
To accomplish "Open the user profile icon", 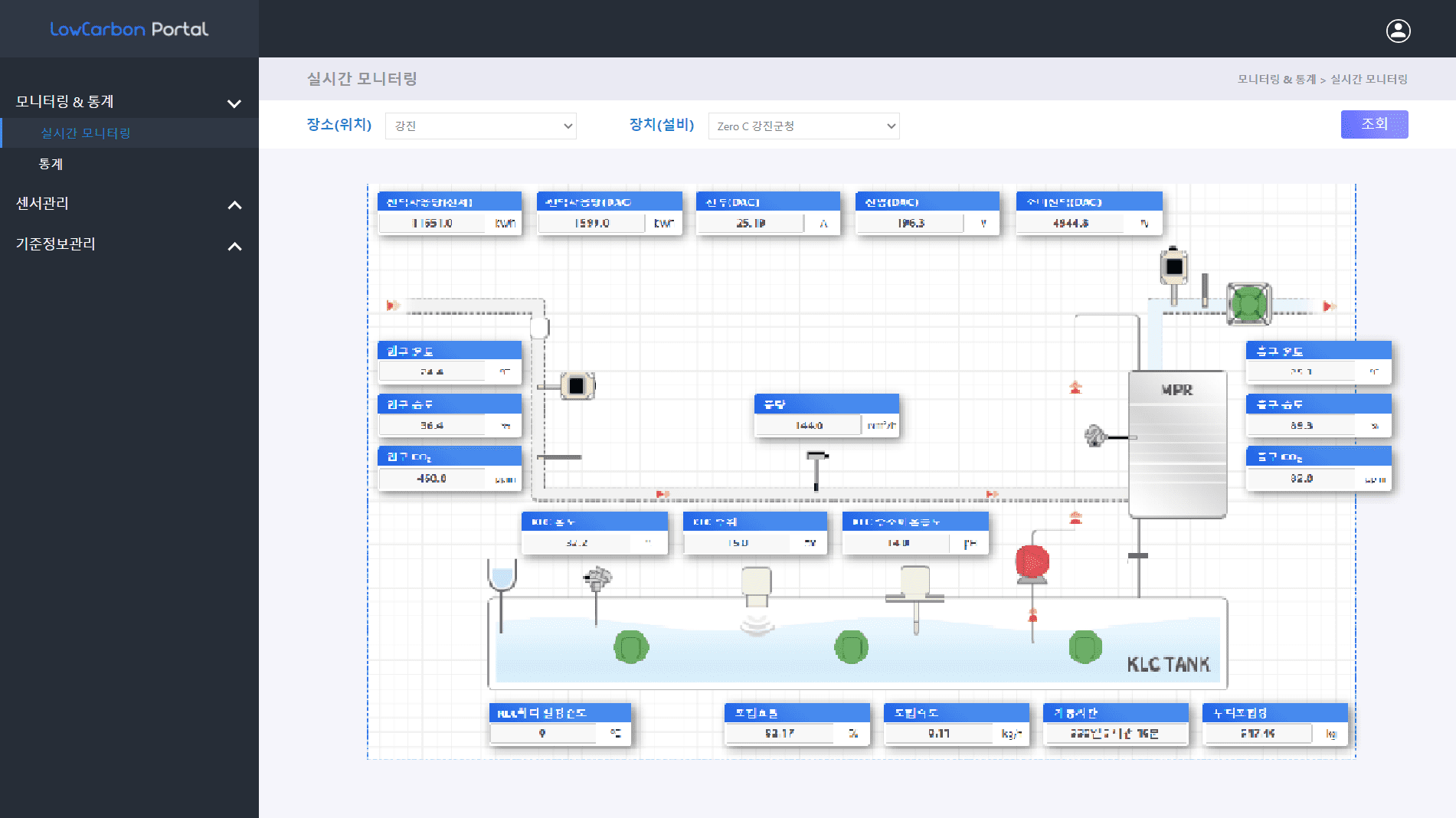I will [x=1398, y=31].
